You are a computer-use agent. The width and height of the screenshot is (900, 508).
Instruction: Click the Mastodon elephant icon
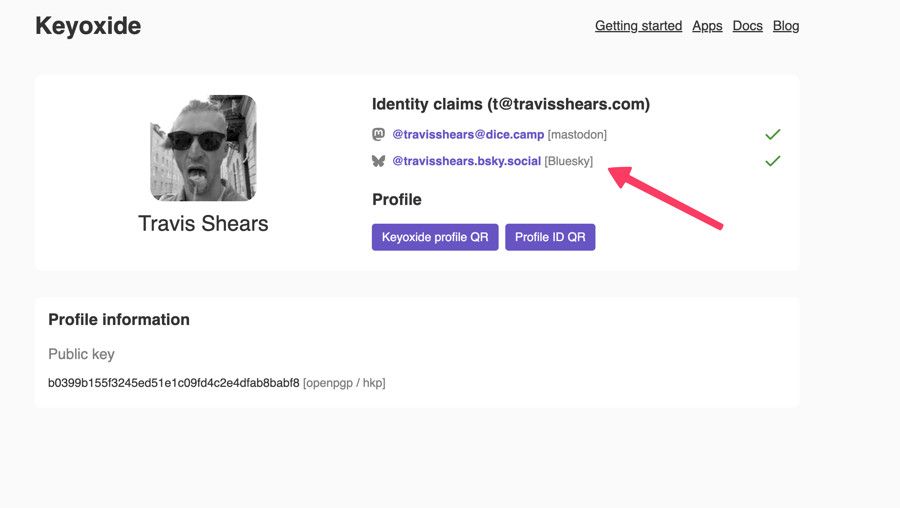(x=378, y=134)
